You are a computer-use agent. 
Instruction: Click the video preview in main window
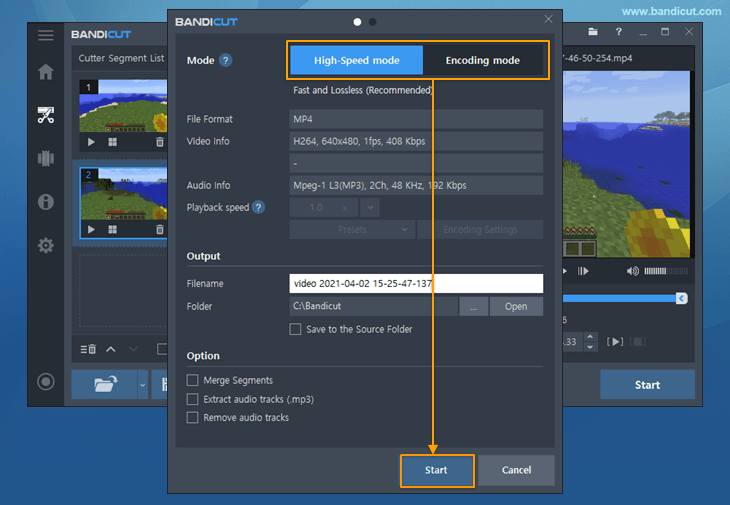[x=626, y=164]
